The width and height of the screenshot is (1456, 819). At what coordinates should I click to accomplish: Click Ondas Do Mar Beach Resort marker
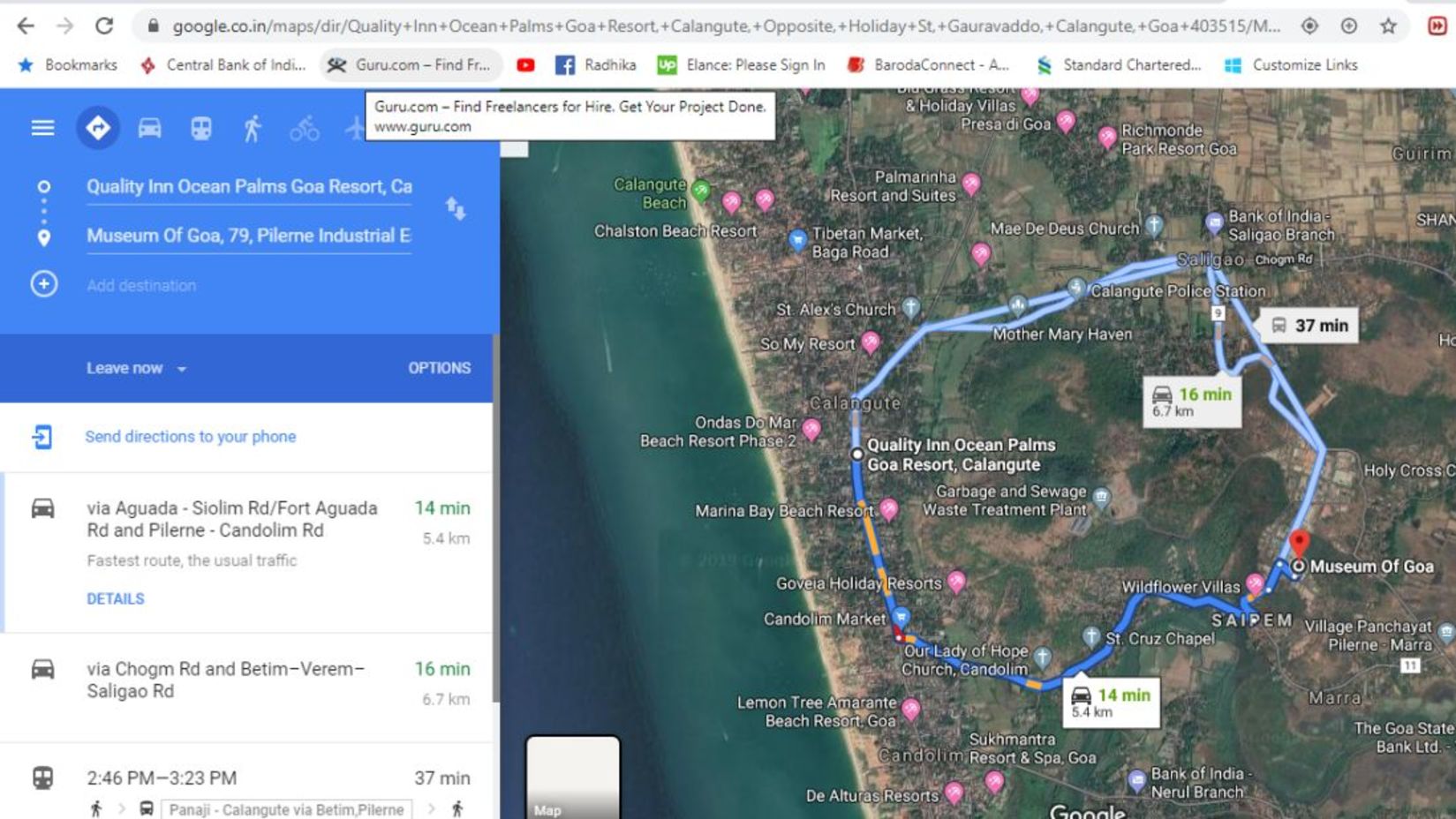click(x=811, y=429)
